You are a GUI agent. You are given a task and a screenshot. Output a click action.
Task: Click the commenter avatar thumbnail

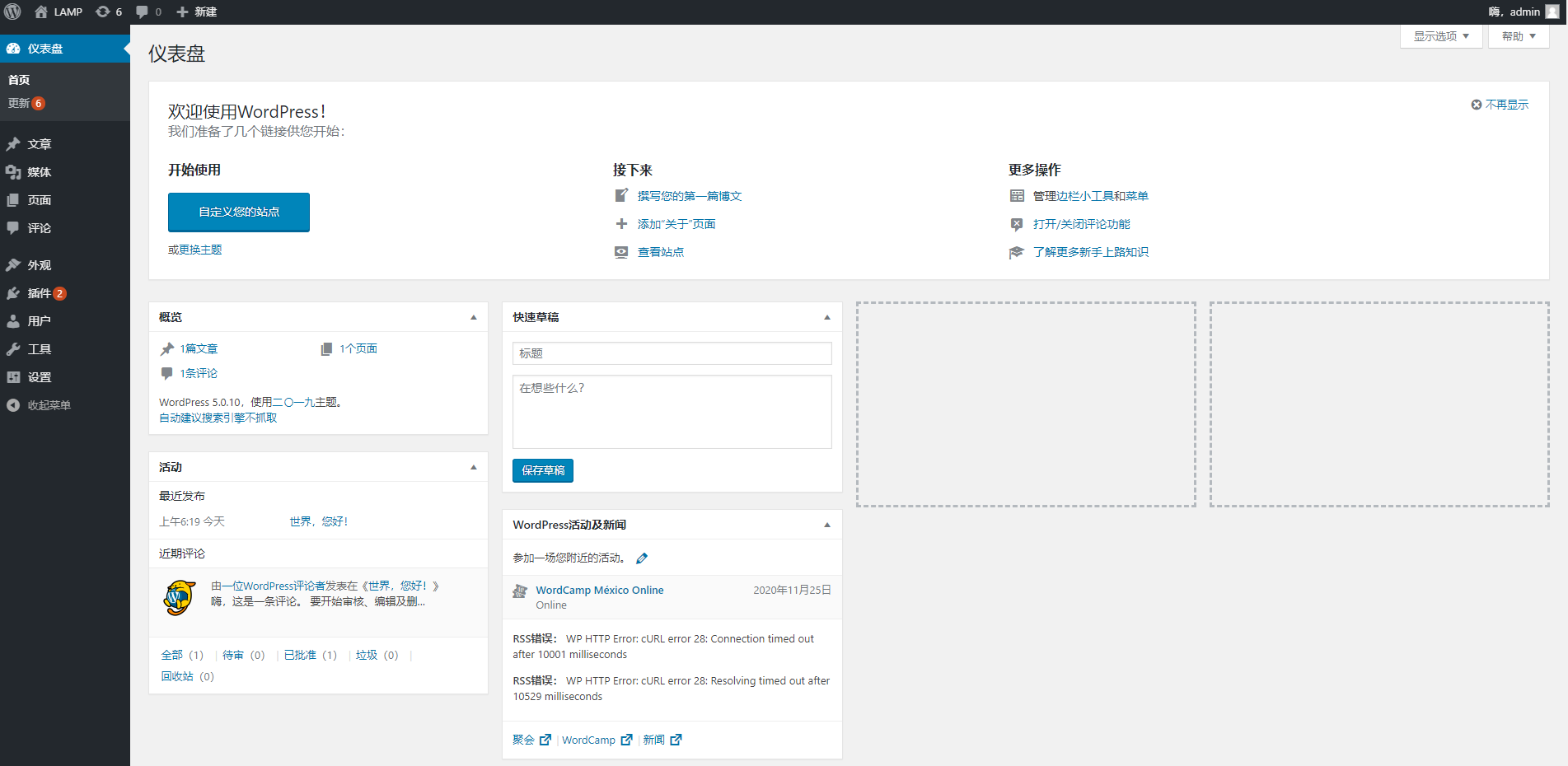(180, 598)
